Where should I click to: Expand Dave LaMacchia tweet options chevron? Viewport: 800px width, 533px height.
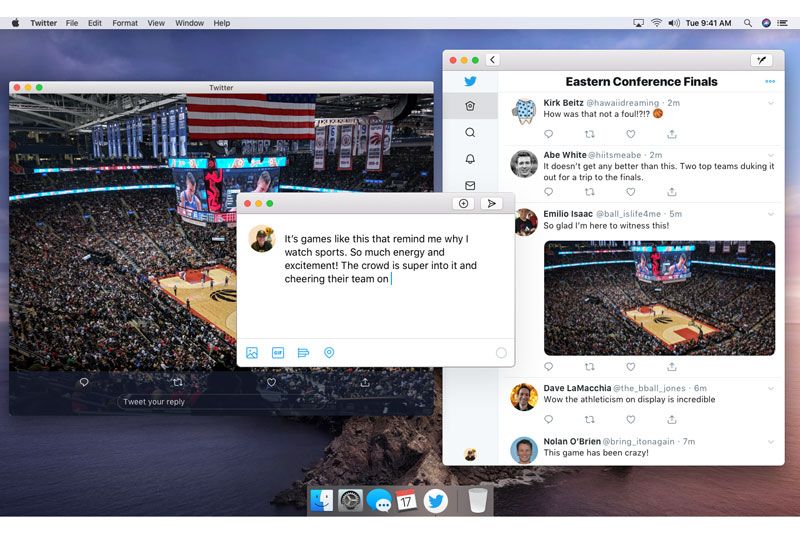coord(770,389)
